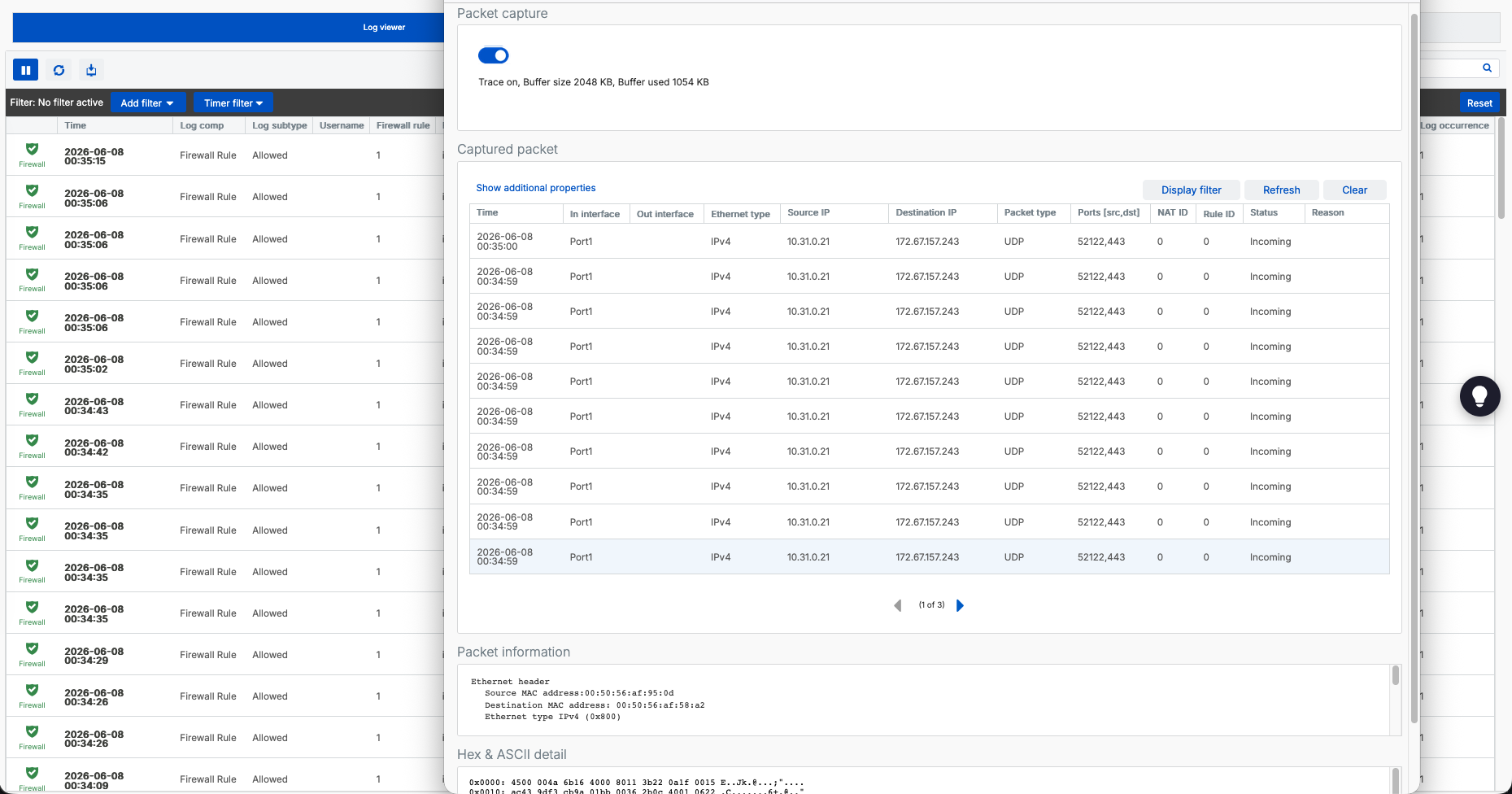Click Firewall shield icon for 00:35:15 log
The image size is (1512, 794).
pyautogui.click(x=32, y=149)
